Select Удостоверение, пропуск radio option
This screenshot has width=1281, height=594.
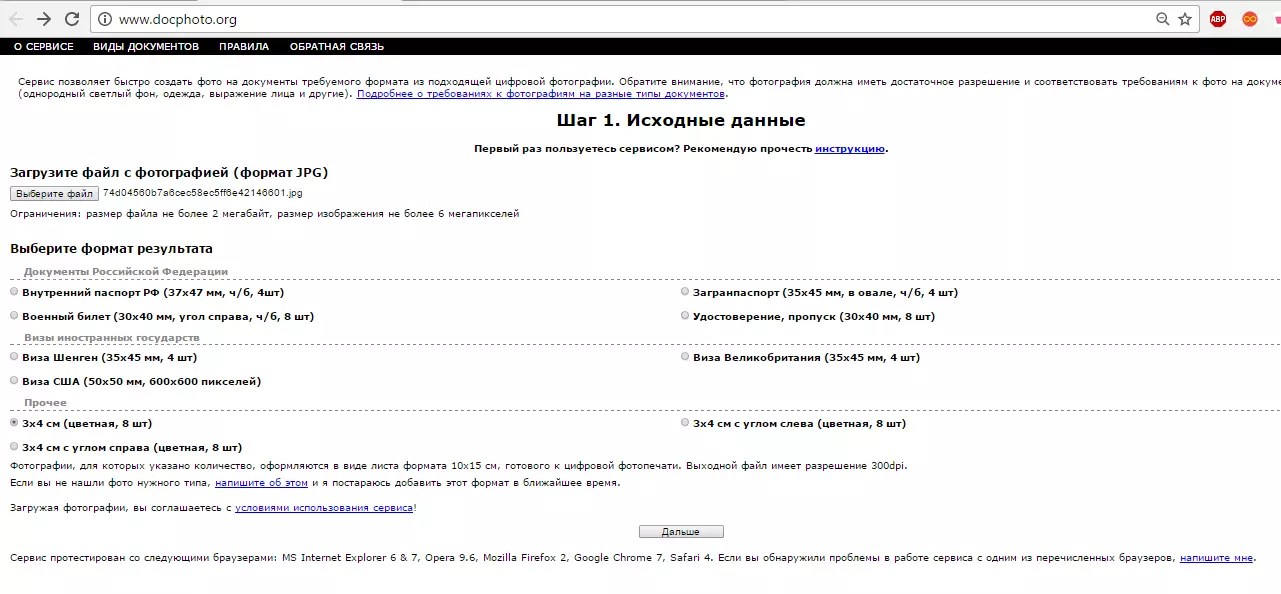click(685, 316)
